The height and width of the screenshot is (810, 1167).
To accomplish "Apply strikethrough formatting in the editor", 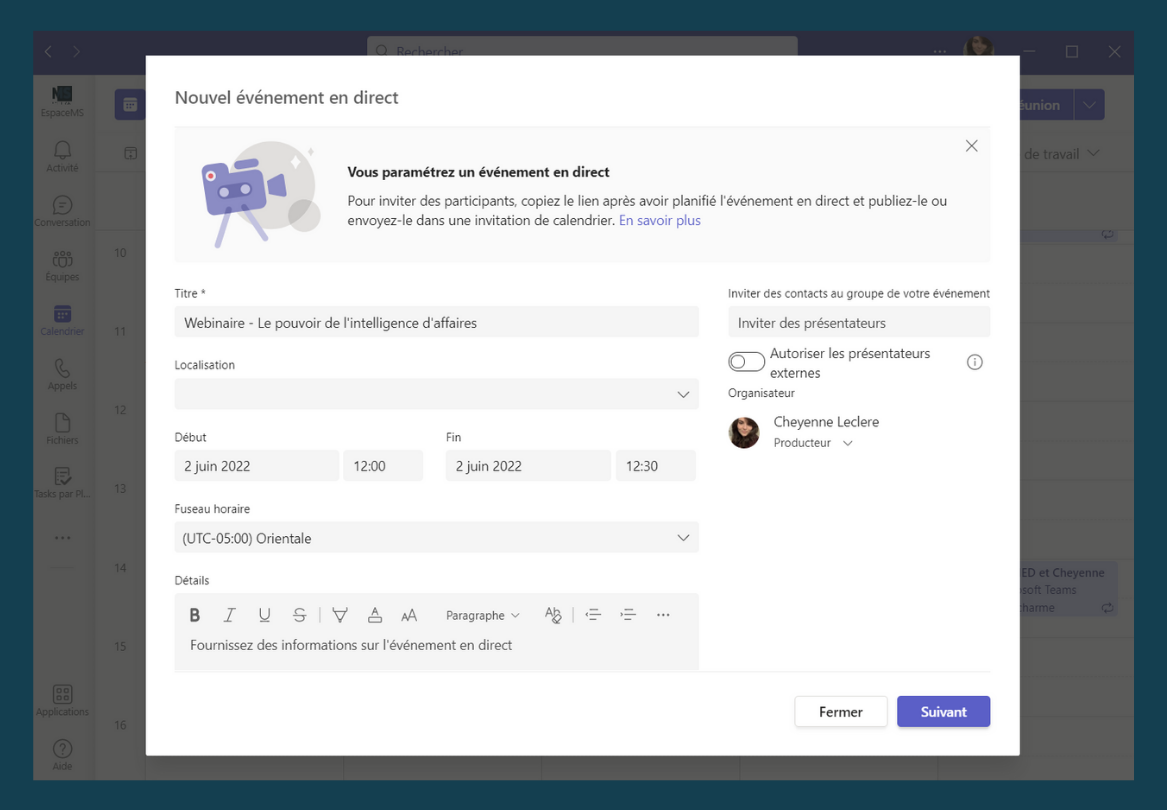I will click(299, 614).
